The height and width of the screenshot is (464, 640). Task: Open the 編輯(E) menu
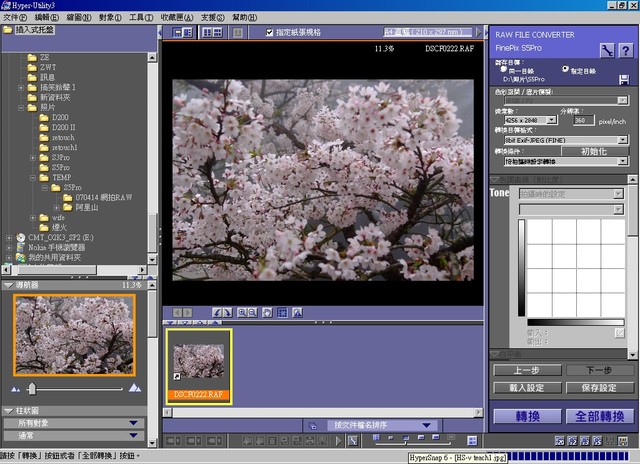tap(47, 18)
